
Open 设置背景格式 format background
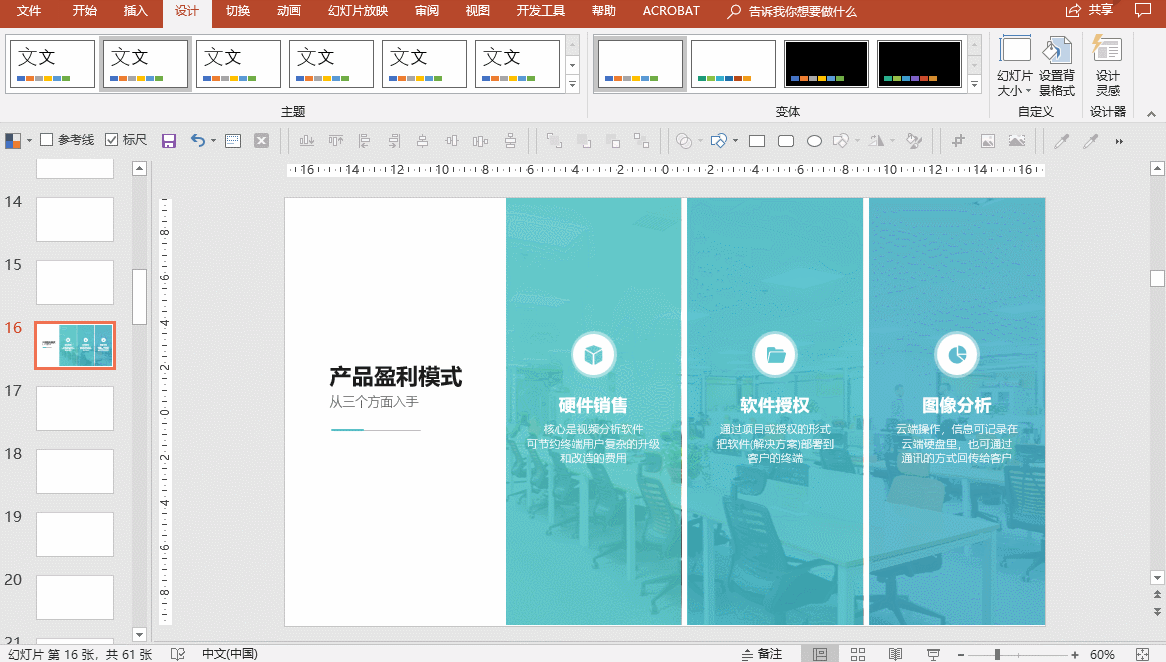(1057, 67)
